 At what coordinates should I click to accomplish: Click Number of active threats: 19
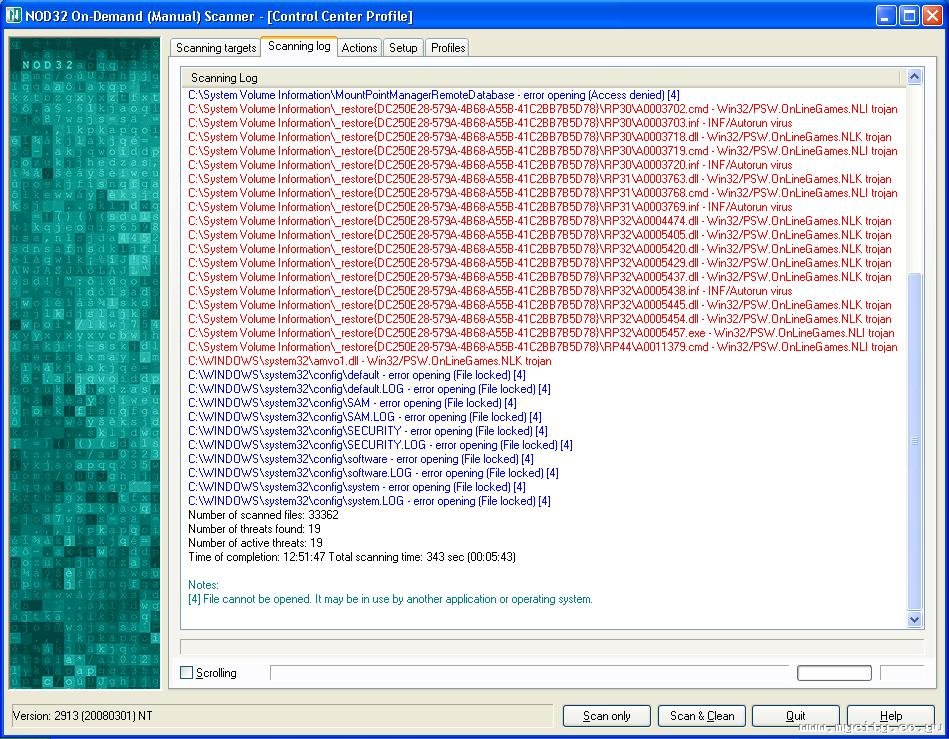[x=255, y=543]
